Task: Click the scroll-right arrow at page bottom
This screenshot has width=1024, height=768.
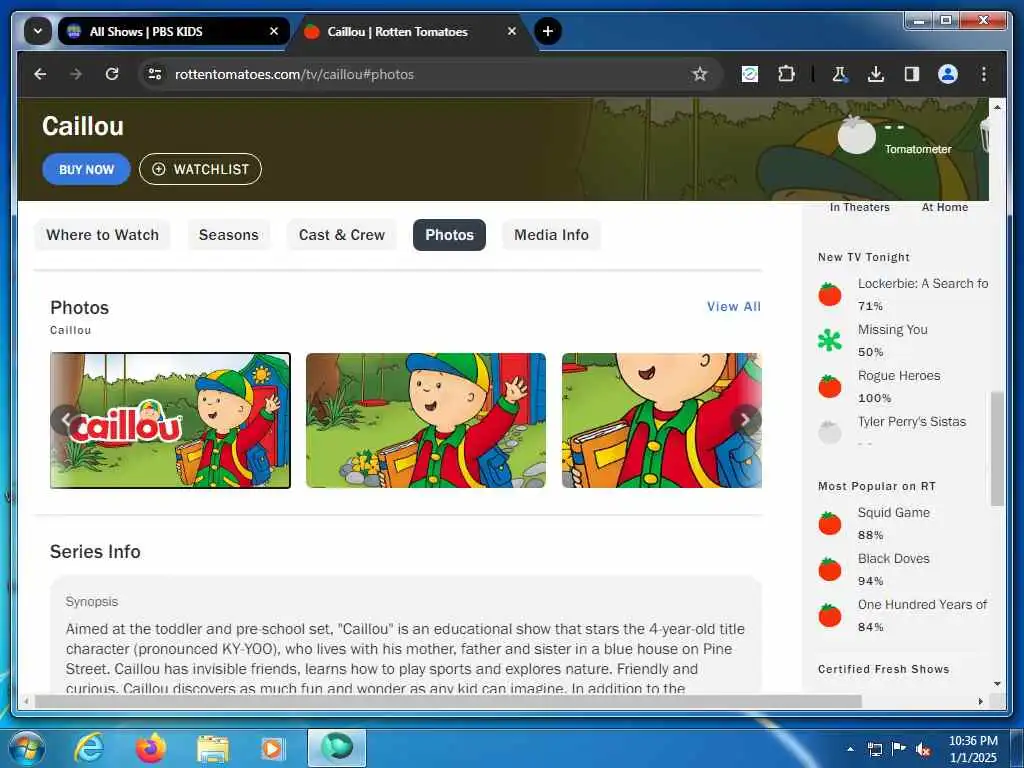Action: point(980,701)
